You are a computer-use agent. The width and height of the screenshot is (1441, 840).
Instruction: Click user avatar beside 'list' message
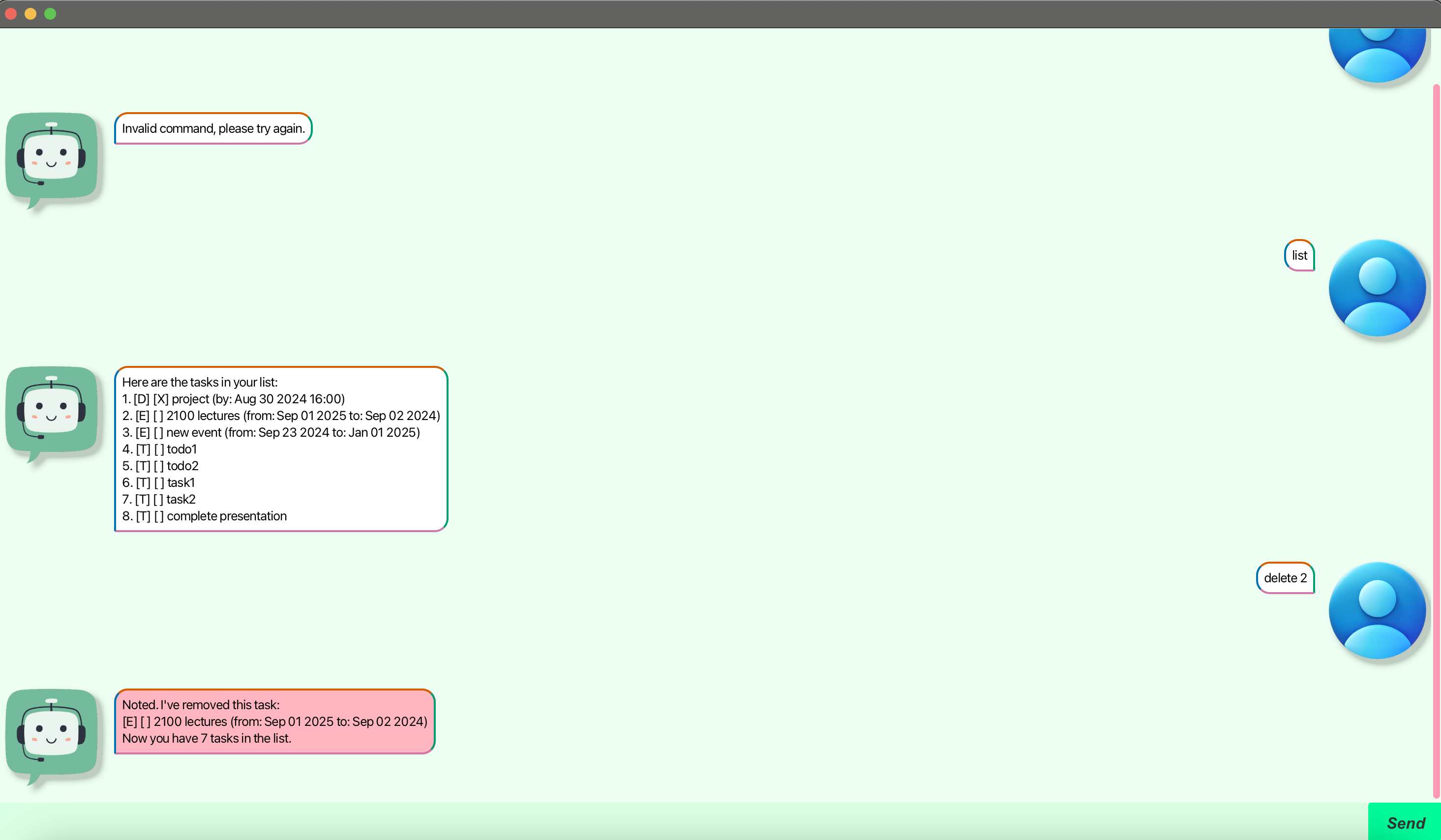[x=1377, y=288]
